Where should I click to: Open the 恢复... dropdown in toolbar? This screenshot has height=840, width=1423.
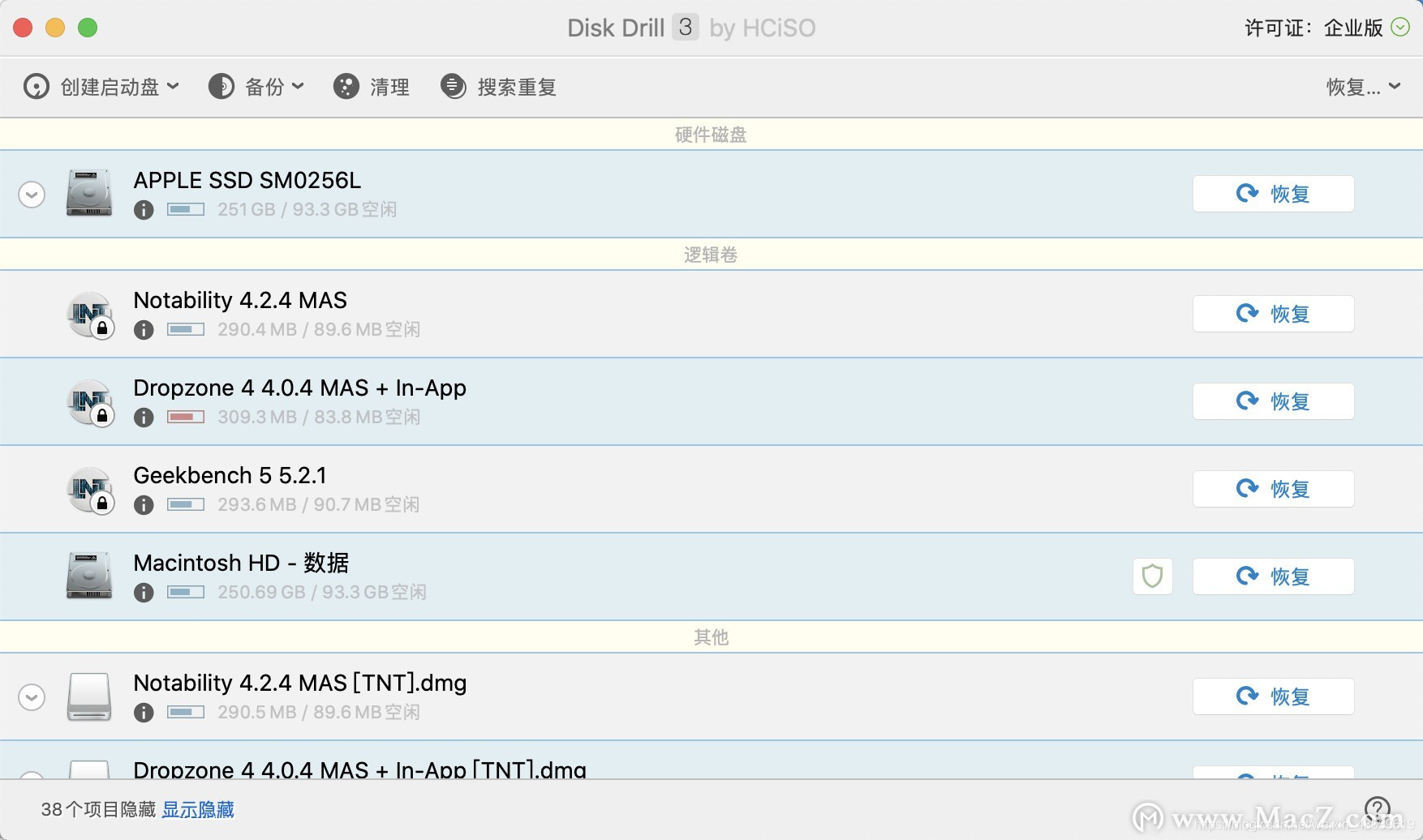(x=1363, y=87)
